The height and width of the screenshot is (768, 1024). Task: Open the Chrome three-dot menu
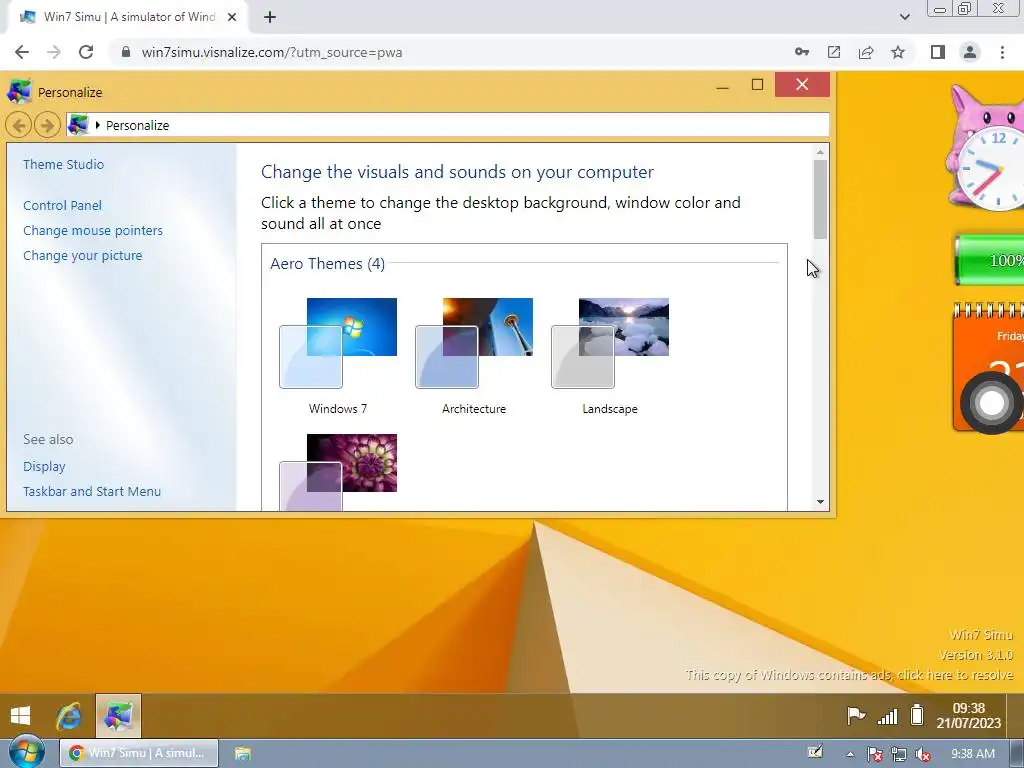pyautogui.click(x=1002, y=52)
